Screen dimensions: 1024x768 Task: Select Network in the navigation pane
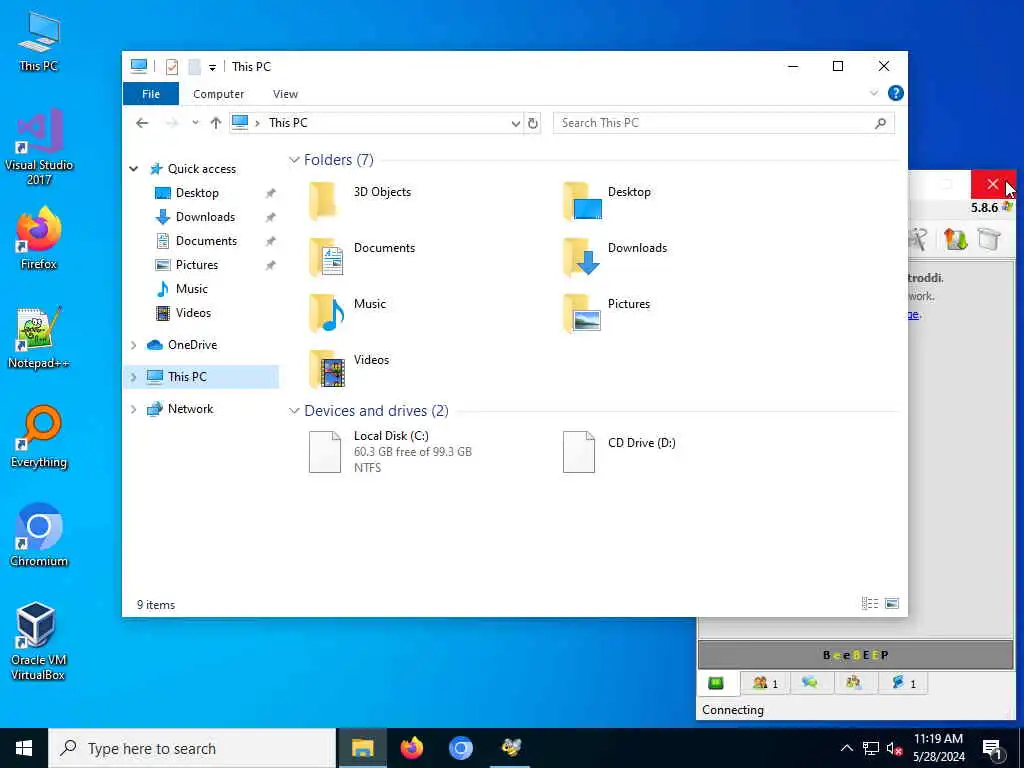(190, 409)
